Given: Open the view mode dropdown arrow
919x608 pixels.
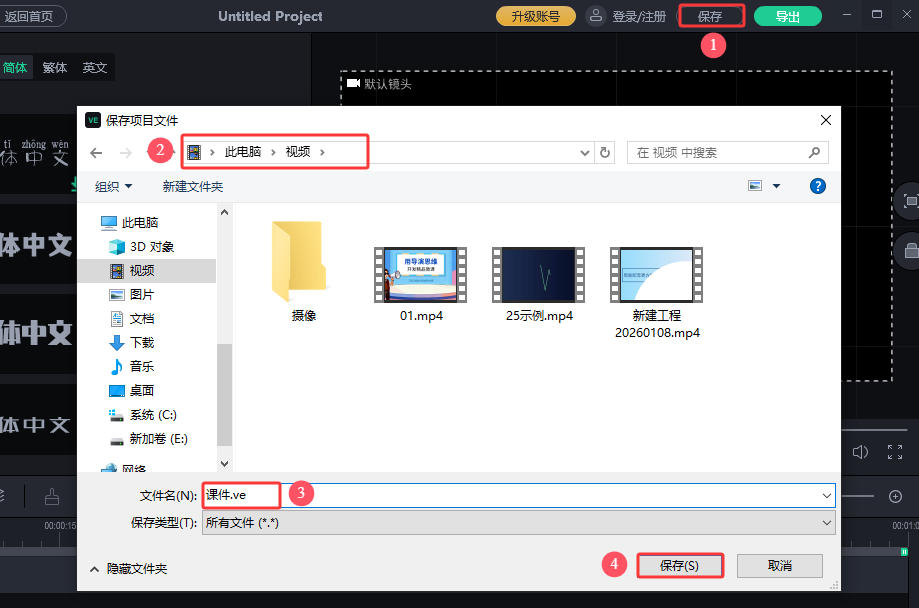Looking at the screenshot, I should click(x=776, y=186).
